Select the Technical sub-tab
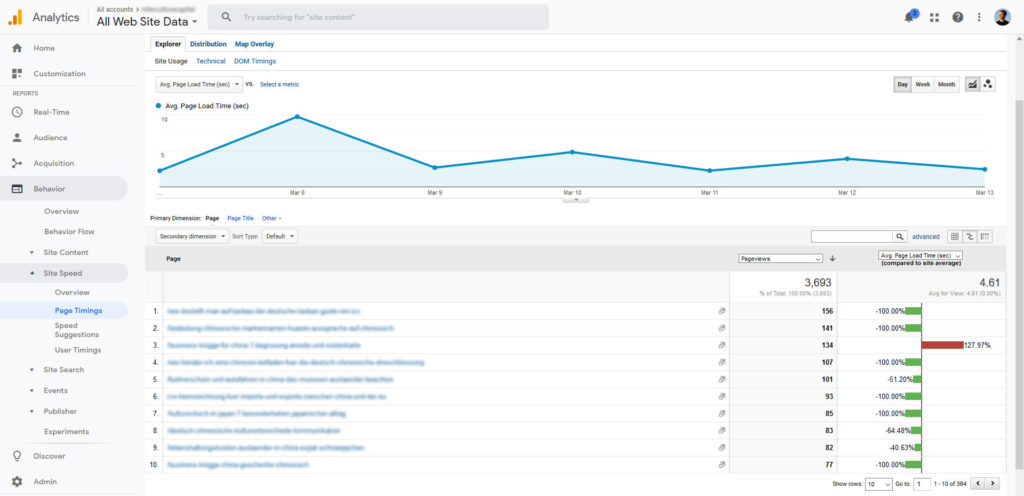Screen dimensions: 1024x496 [210, 61]
